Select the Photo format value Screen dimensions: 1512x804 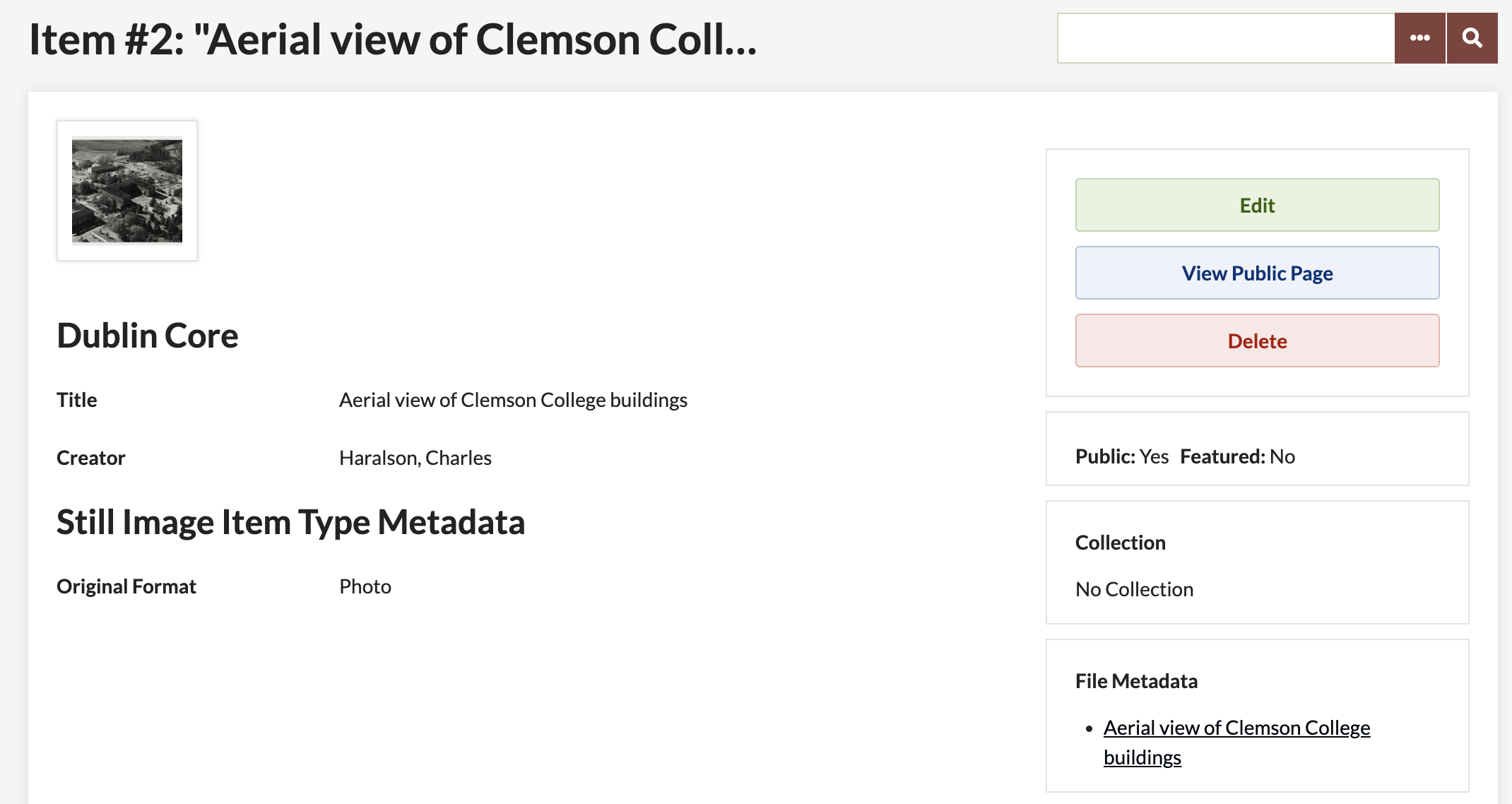365,586
